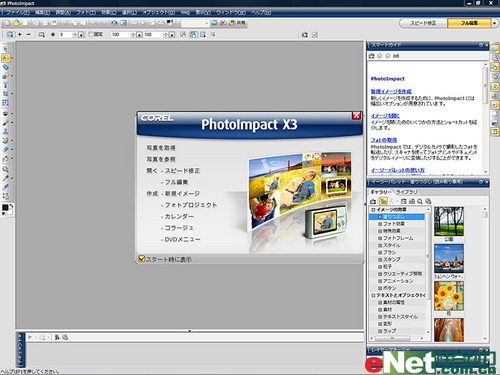Collapse the イメージの効果 tree group
This screenshot has width=500, height=375.
coord(373,210)
